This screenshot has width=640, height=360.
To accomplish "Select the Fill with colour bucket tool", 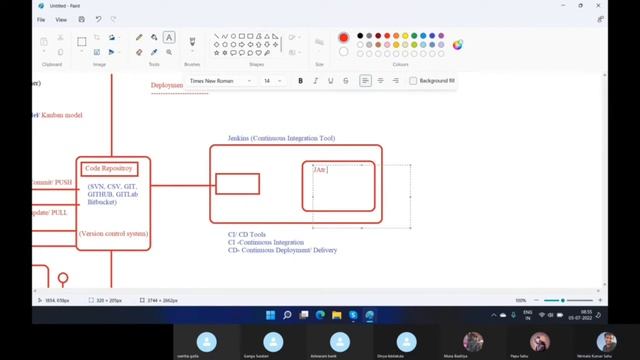I will (154, 38).
